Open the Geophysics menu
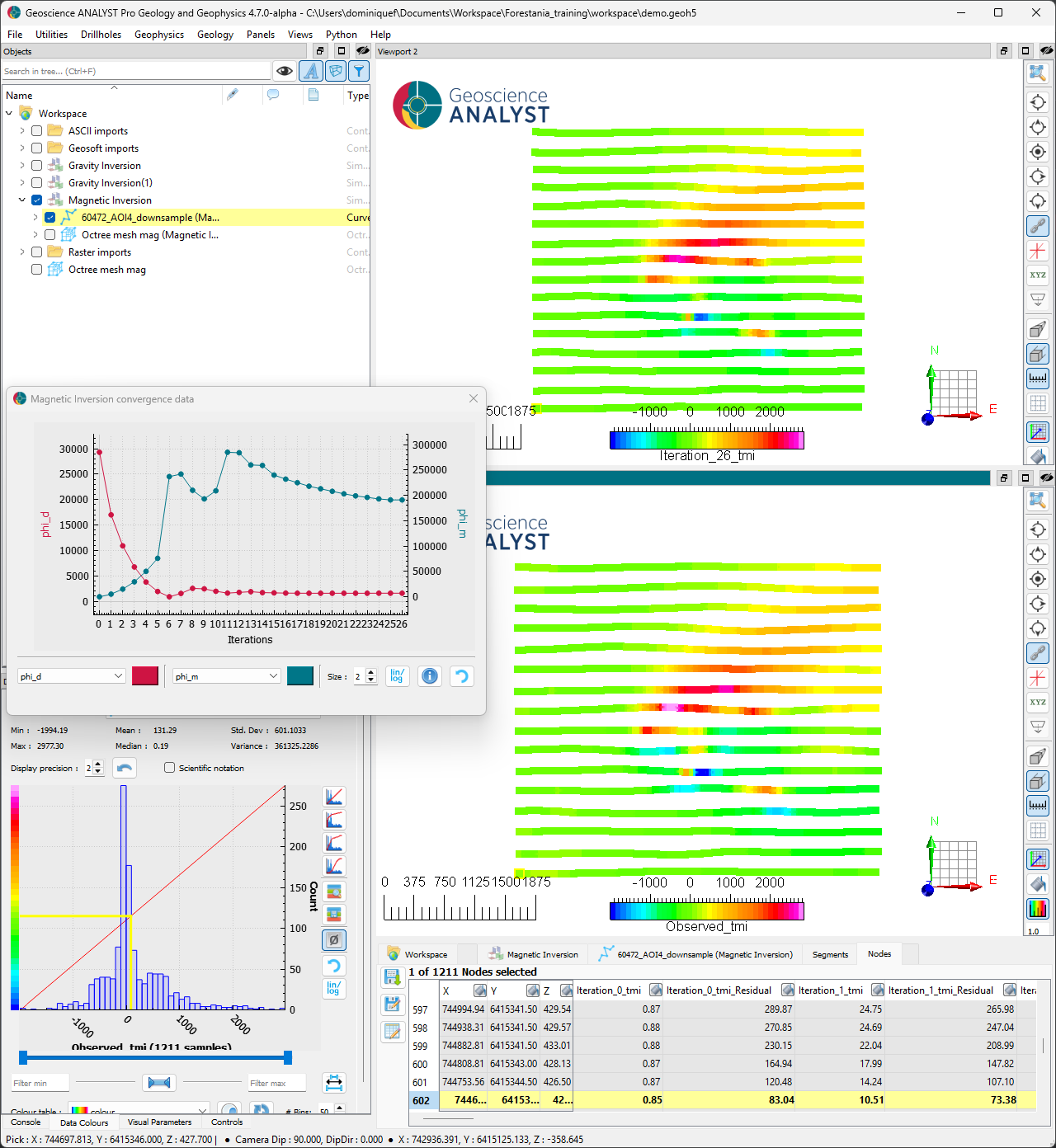The height and width of the screenshot is (1148, 1056). [x=159, y=35]
